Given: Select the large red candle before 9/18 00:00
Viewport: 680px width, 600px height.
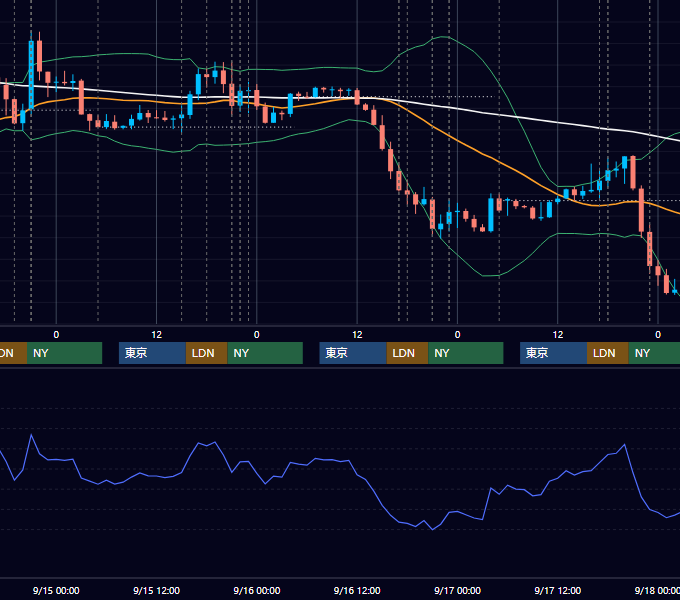Looking at the screenshot, I should (641, 210).
